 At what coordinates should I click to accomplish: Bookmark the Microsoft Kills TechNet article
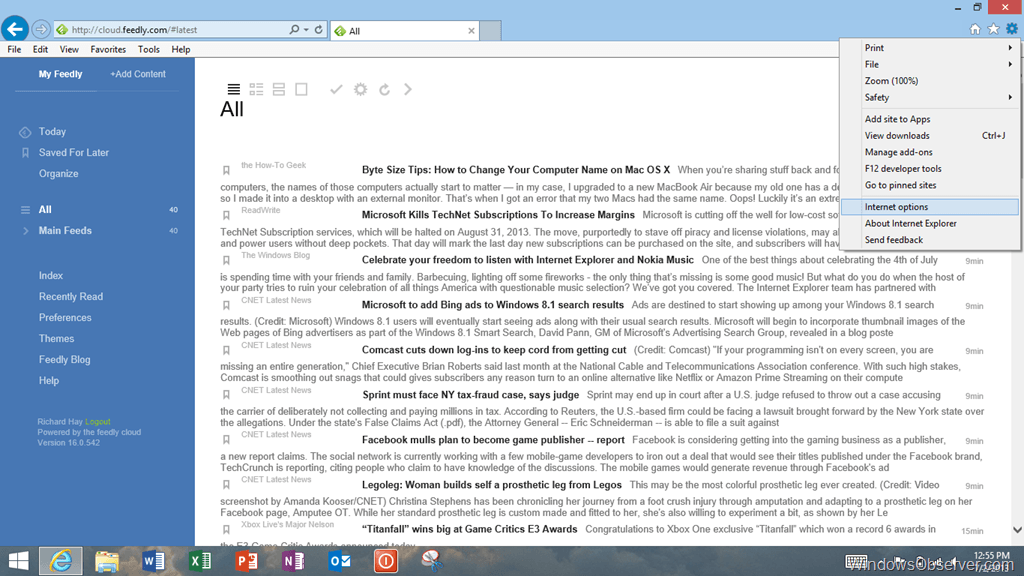pos(227,215)
